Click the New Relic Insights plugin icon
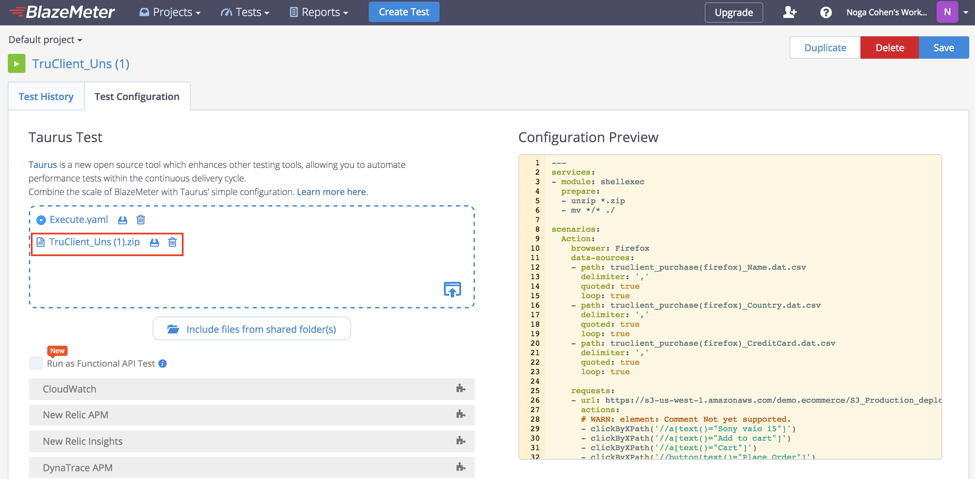Image resolution: width=975 pixels, height=479 pixels. pyautogui.click(x=460, y=441)
